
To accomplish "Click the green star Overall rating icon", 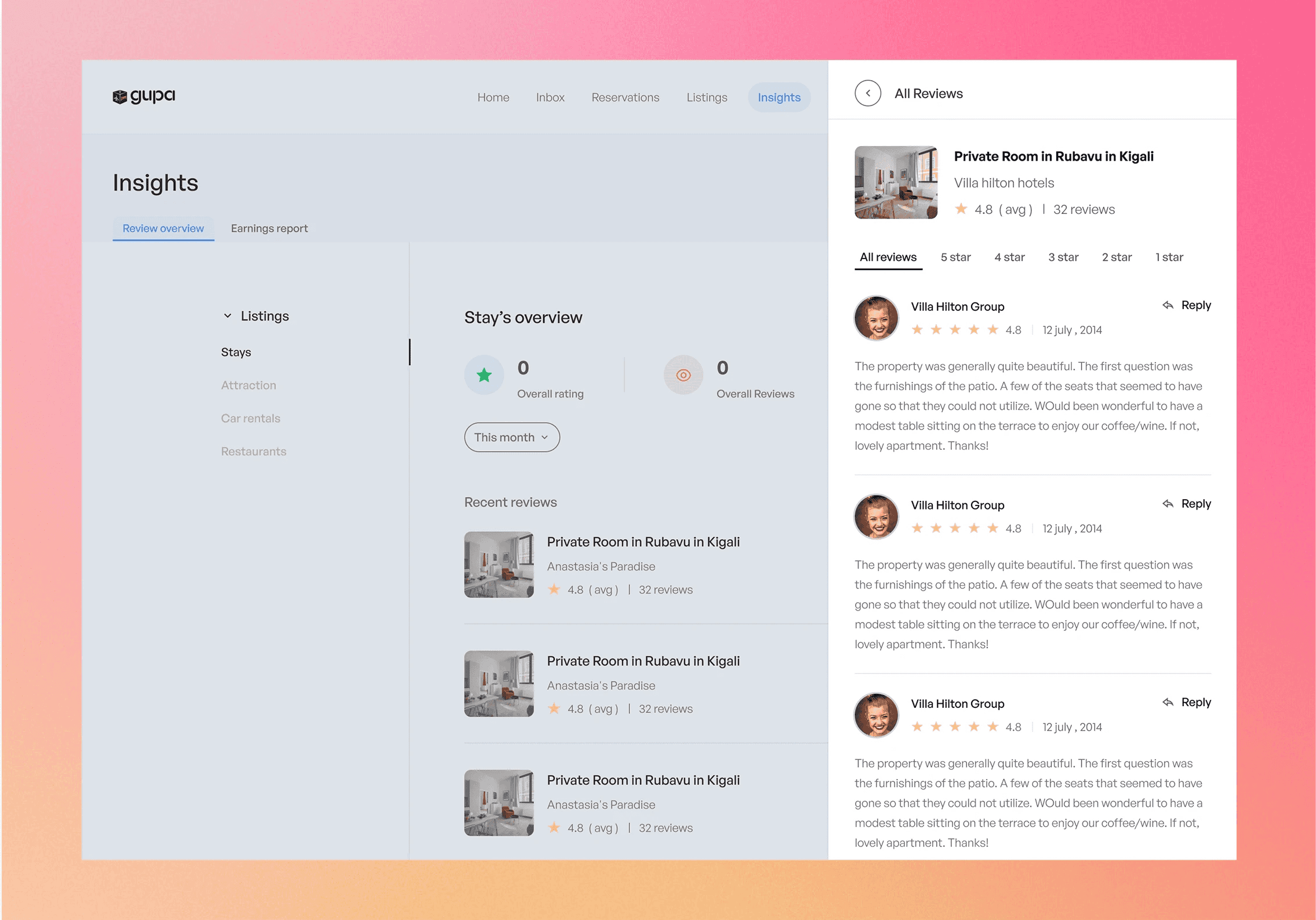I will coord(484,375).
